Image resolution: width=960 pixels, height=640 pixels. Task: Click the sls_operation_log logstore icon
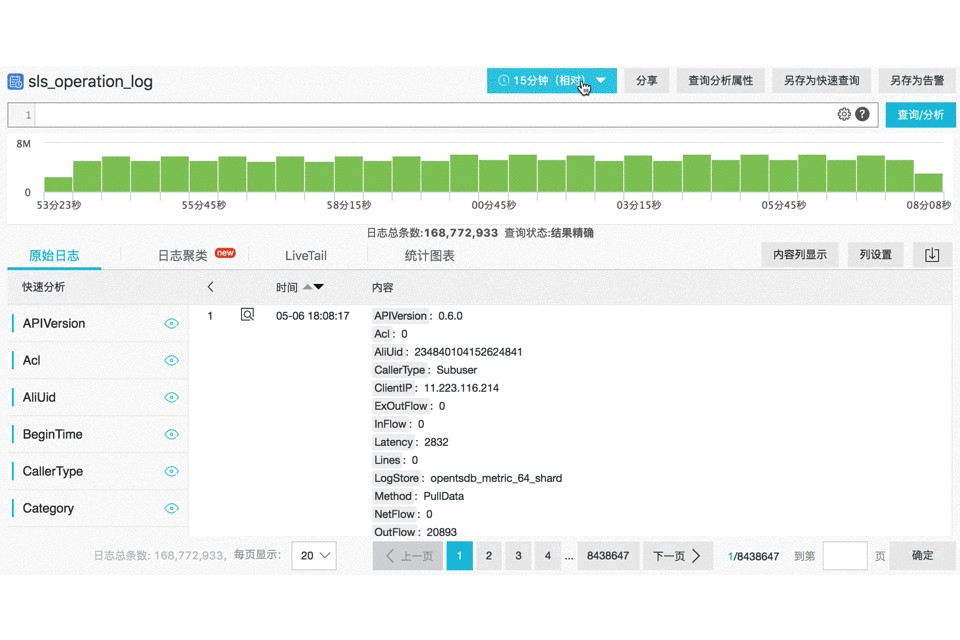[15, 81]
